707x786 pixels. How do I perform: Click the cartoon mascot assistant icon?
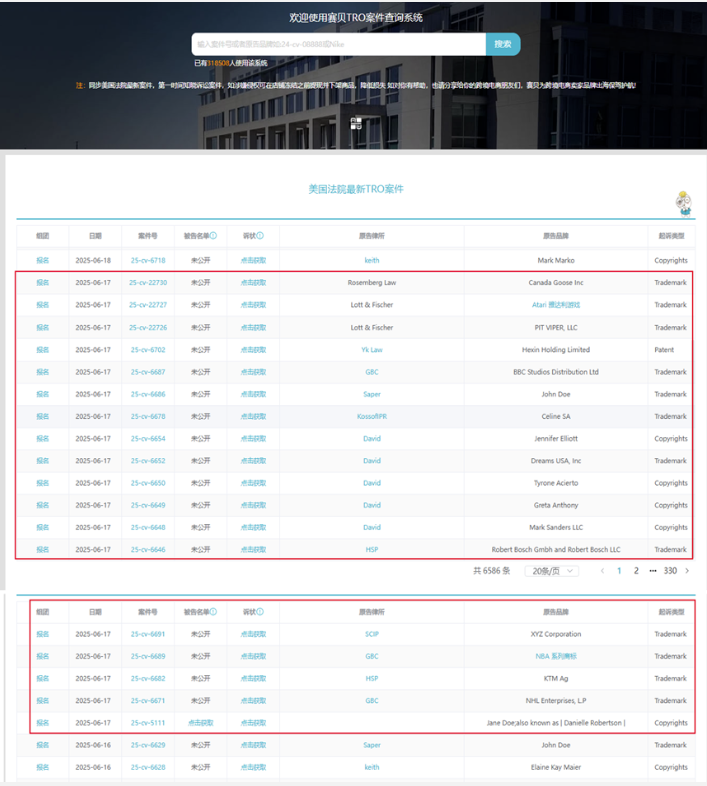685,203
